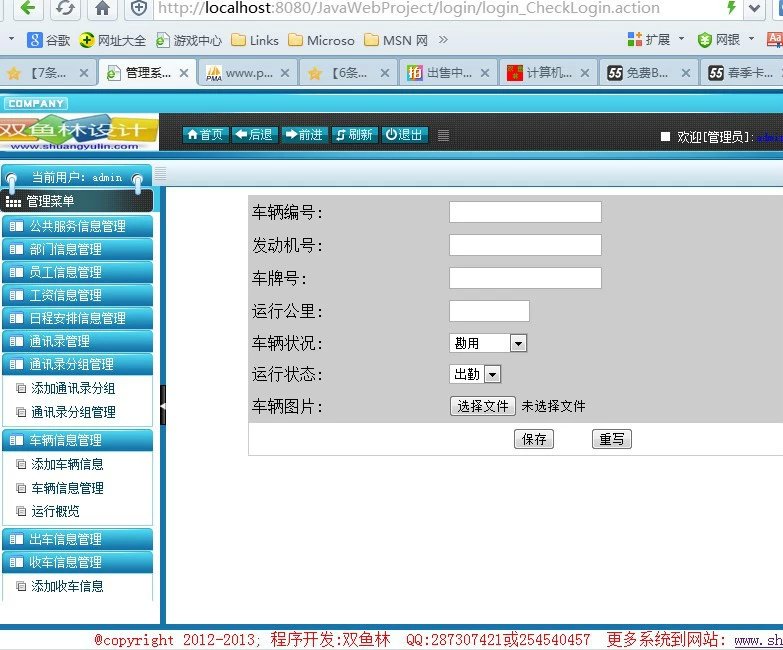Click the 重写 reset button
Image resolution: width=783 pixels, height=650 pixels.
612,439
